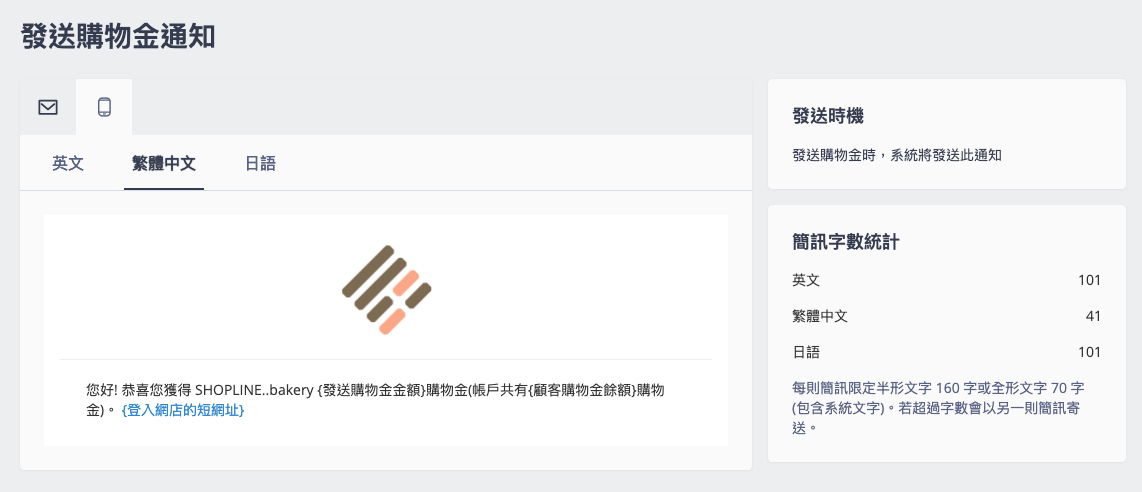Click the 101 count next to 日語
Viewport: 1142px width, 492px height.
point(1090,353)
